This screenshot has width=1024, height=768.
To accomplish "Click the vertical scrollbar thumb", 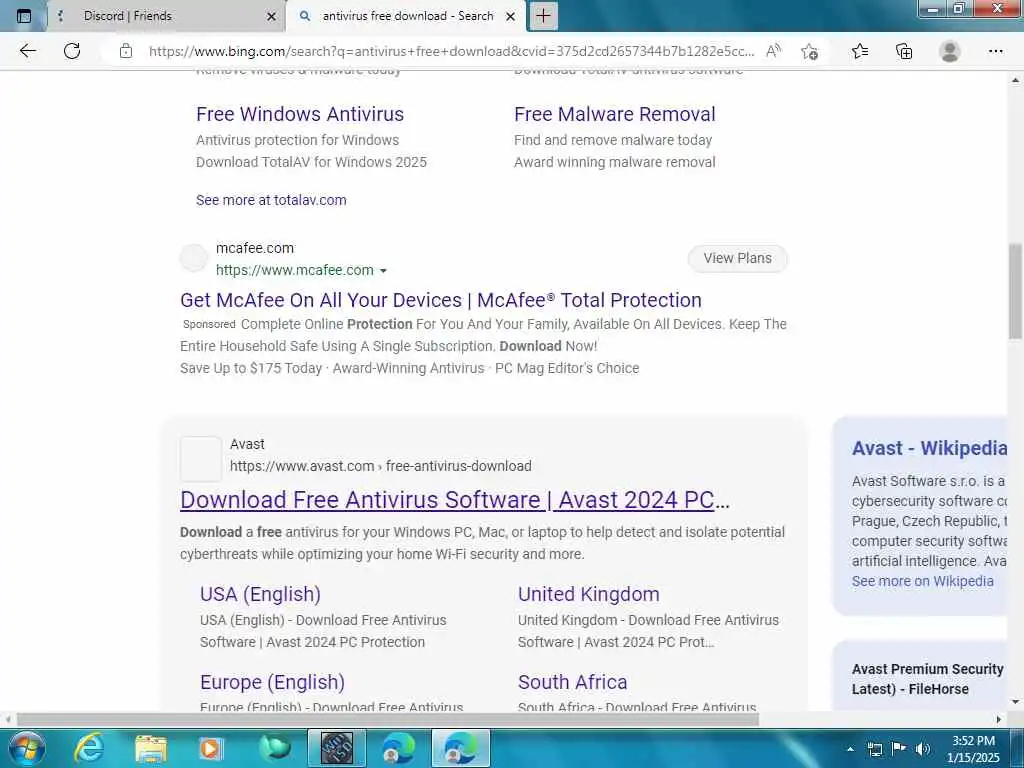I will point(1015,291).
